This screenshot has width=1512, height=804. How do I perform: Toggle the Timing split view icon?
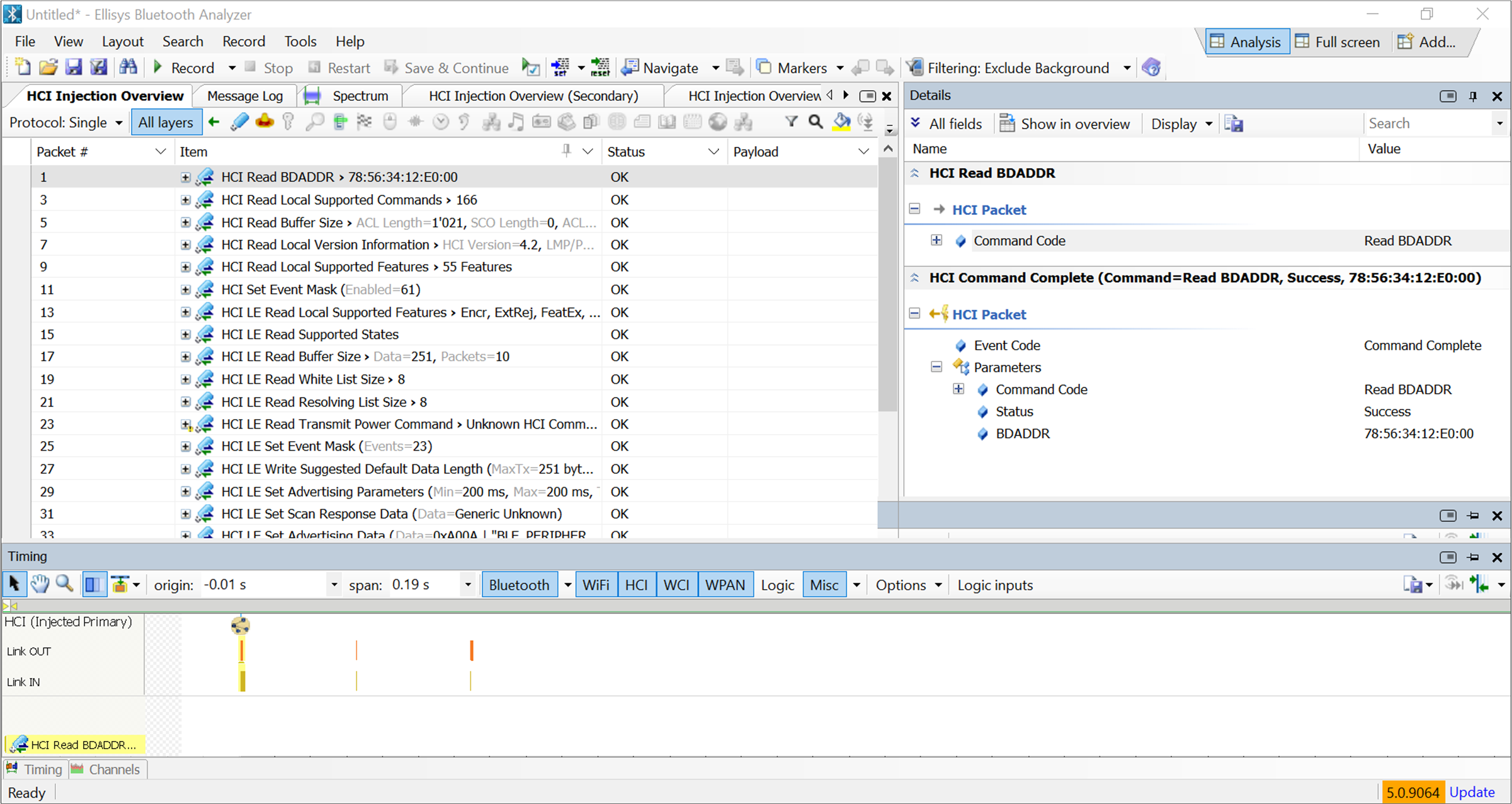click(x=93, y=585)
